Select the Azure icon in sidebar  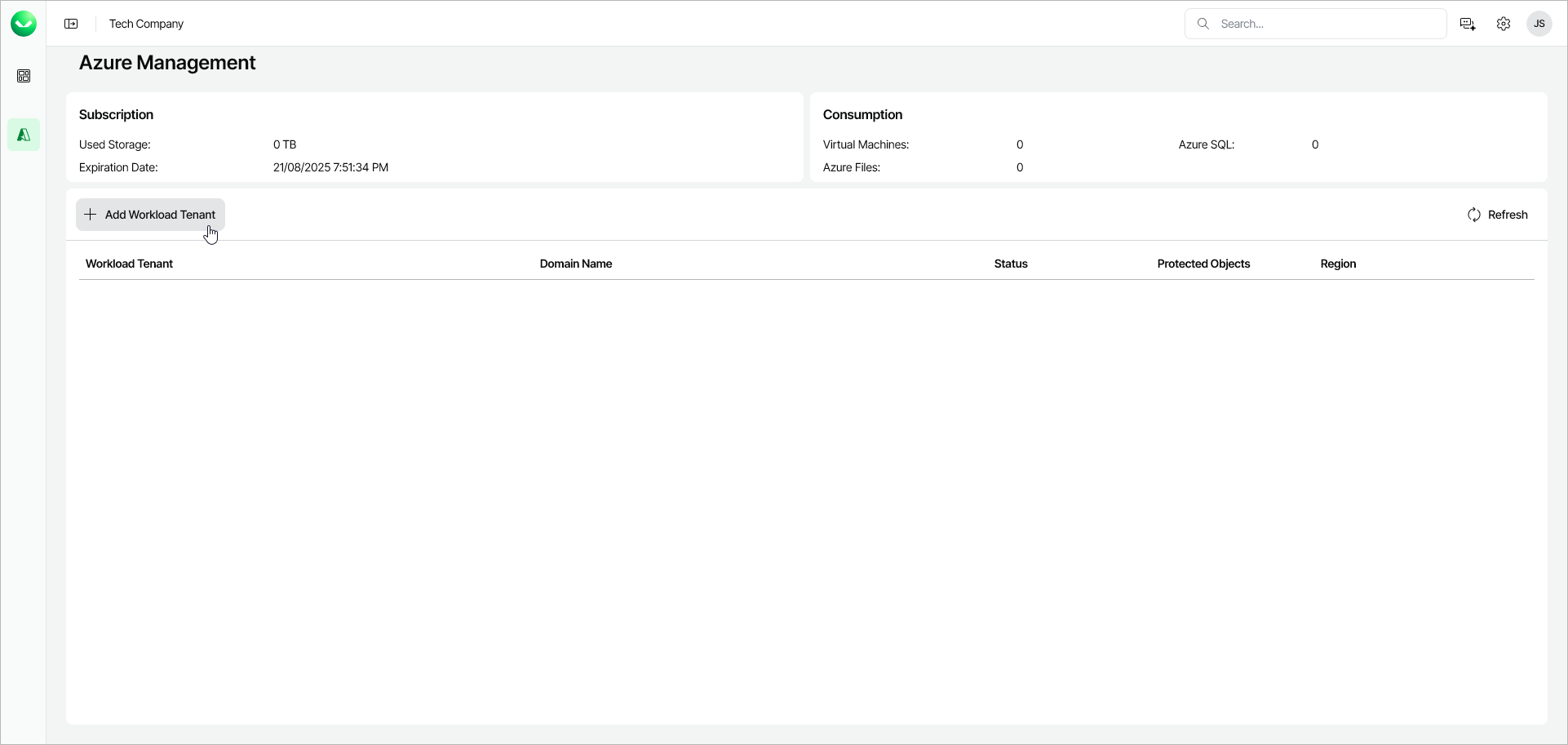coord(24,135)
